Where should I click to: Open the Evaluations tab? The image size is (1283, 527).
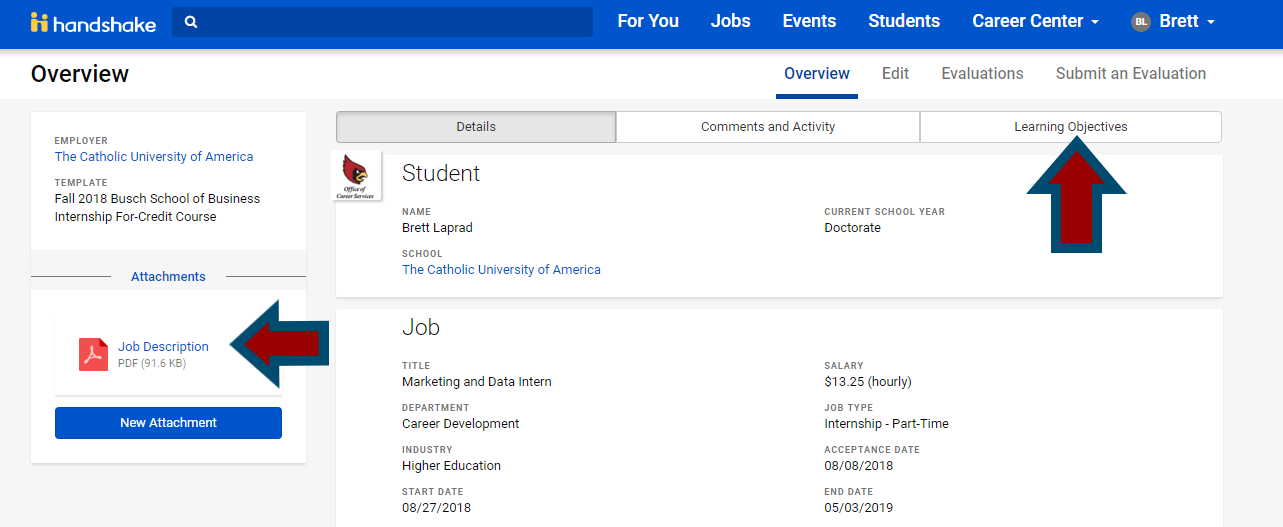(982, 73)
